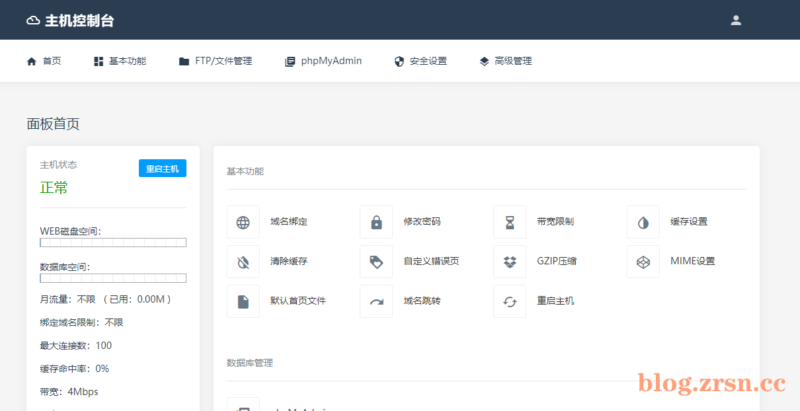Screen dimensions: 800x411
Task: Open FTP/文件管理 menu item
Action: (223, 61)
